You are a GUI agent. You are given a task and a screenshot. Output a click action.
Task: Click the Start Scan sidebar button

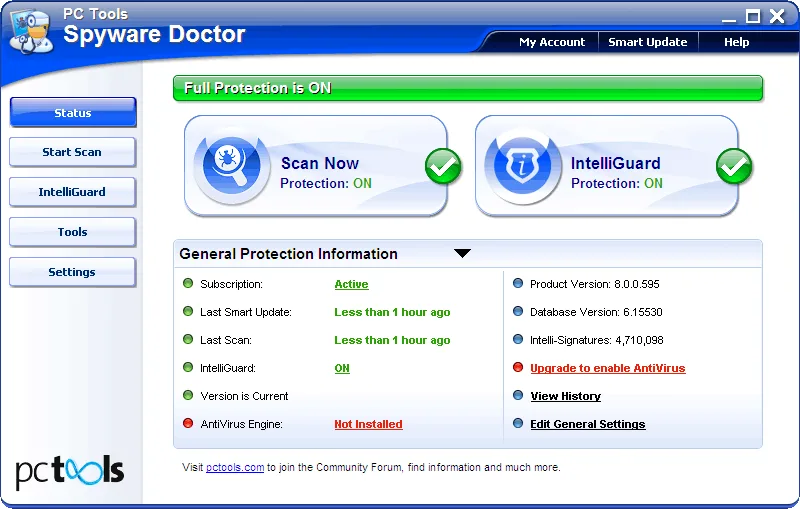[x=72, y=152]
